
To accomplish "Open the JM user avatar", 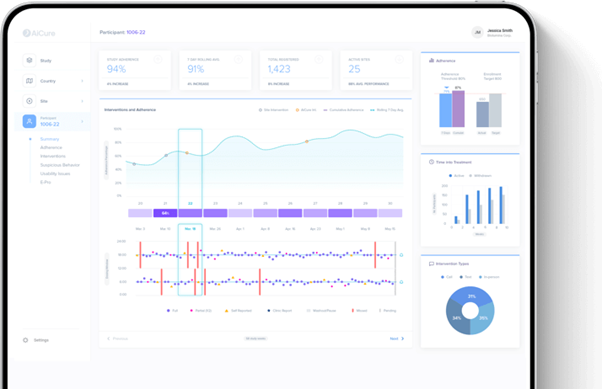I will (478, 33).
